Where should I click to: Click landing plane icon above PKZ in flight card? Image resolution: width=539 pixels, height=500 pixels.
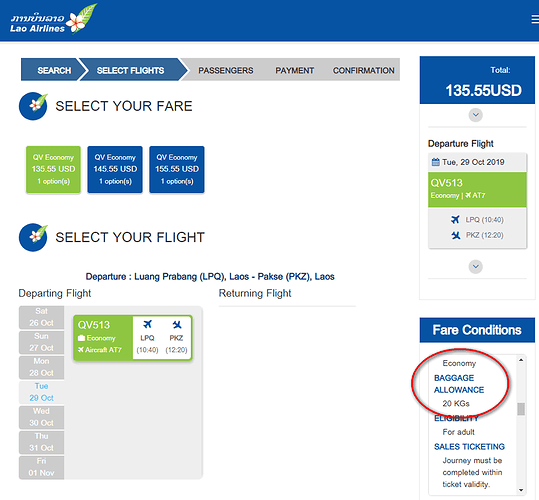point(177,324)
